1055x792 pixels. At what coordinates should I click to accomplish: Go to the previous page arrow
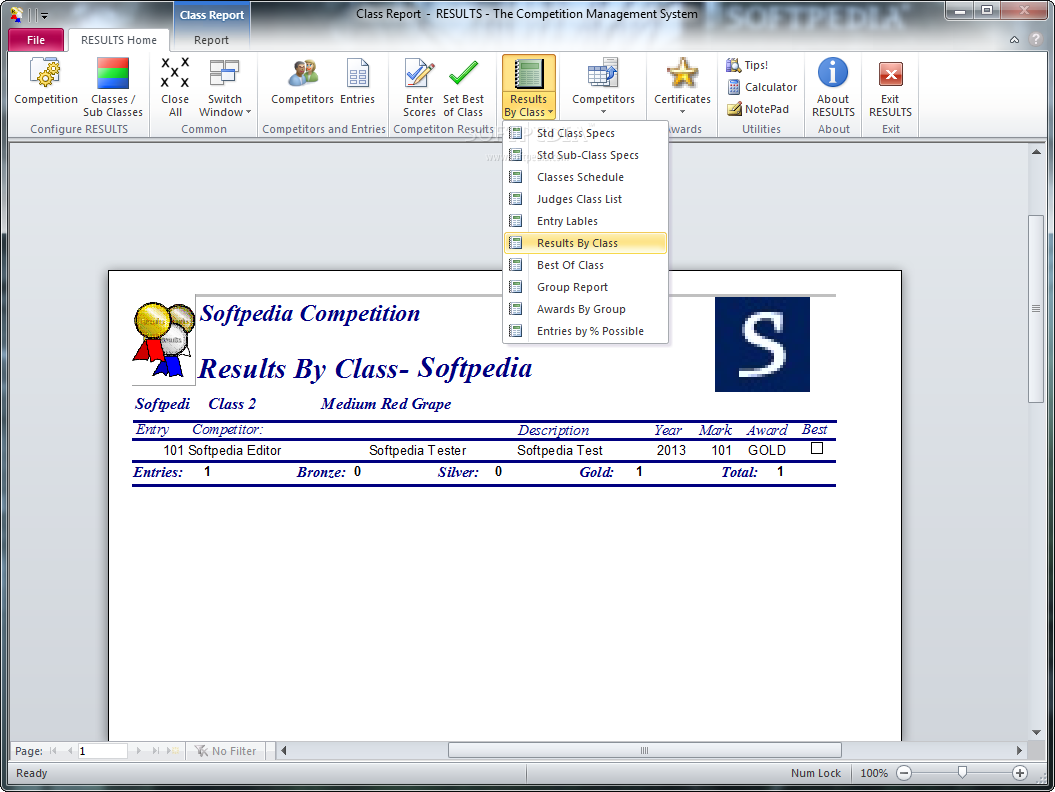point(69,751)
